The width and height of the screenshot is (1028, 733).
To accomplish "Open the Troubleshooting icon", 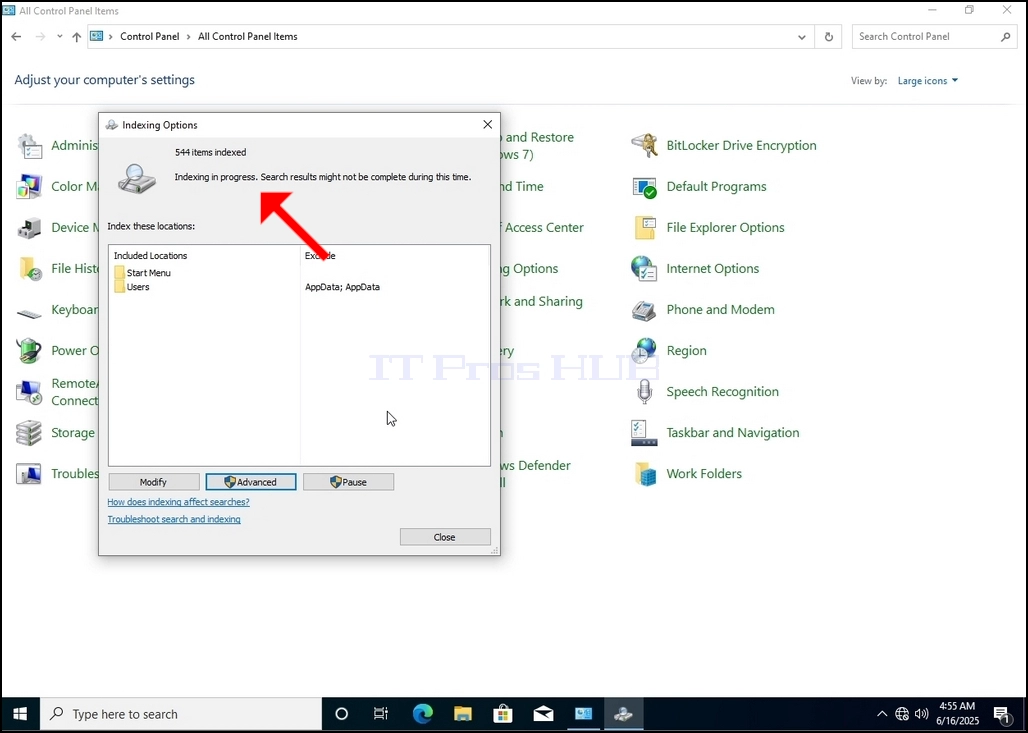I will click(x=30, y=473).
